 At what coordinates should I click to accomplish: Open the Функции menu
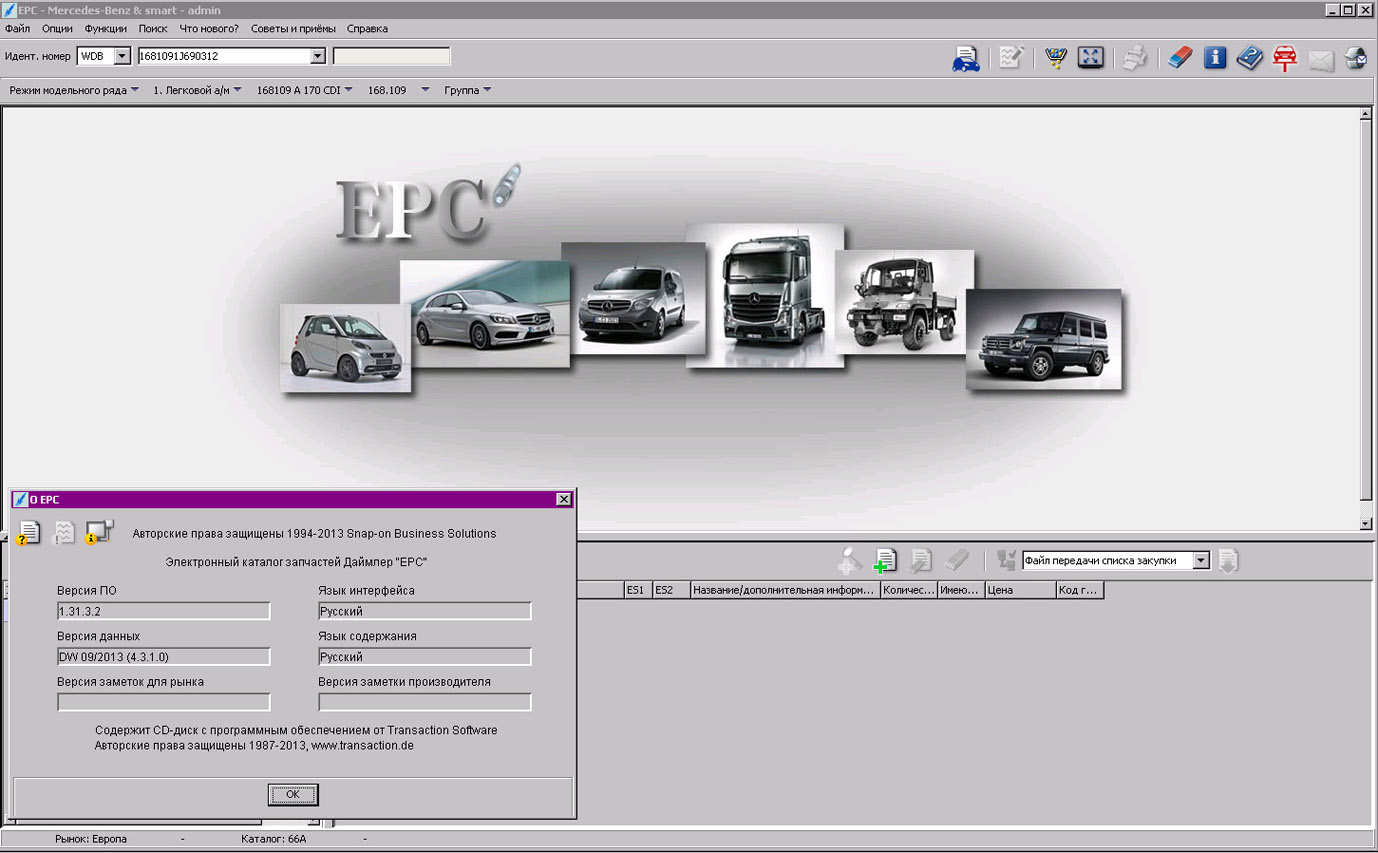pyautogui.click(x=106, y=29)
